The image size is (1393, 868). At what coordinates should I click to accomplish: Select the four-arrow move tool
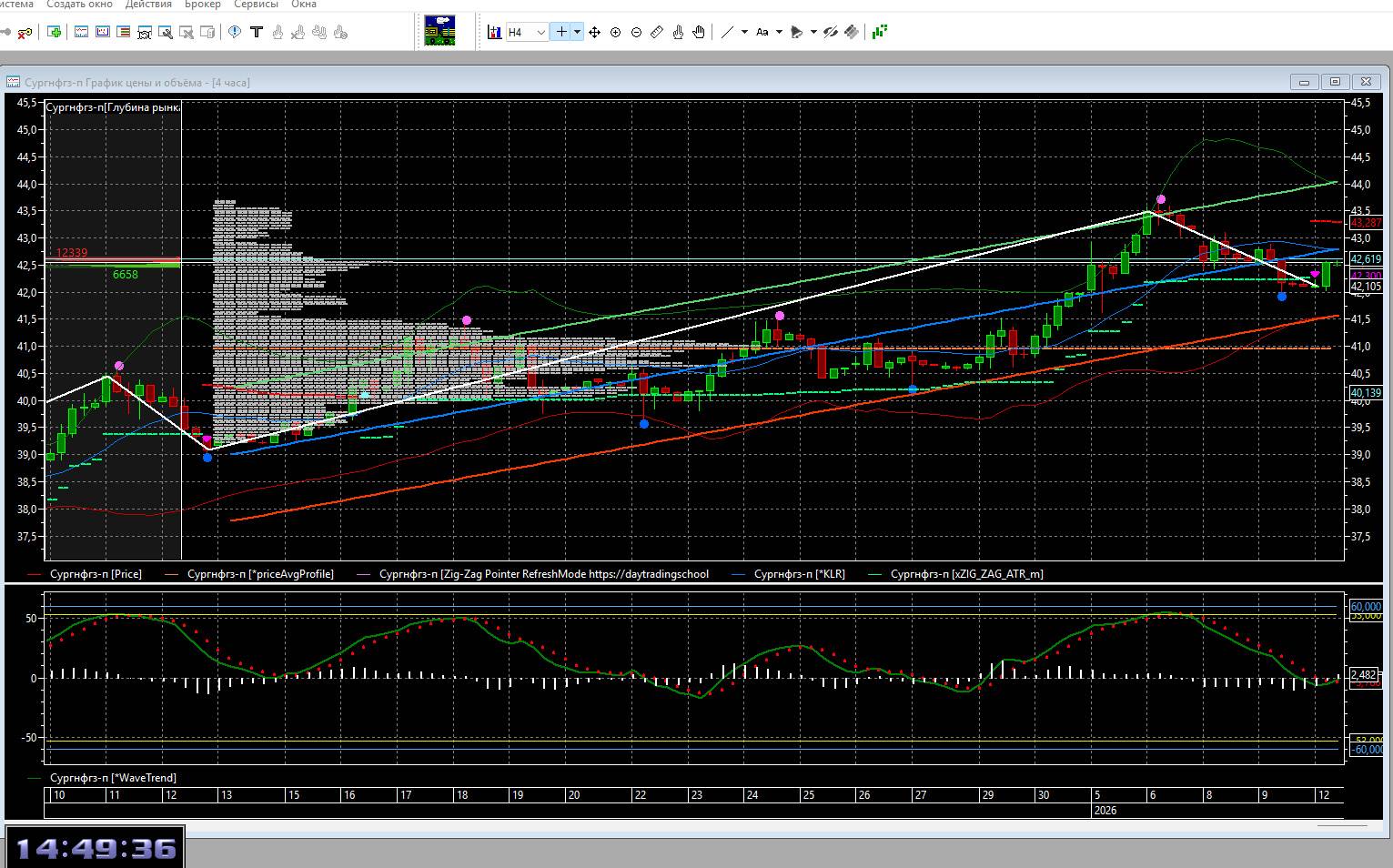tap(594, 33)
